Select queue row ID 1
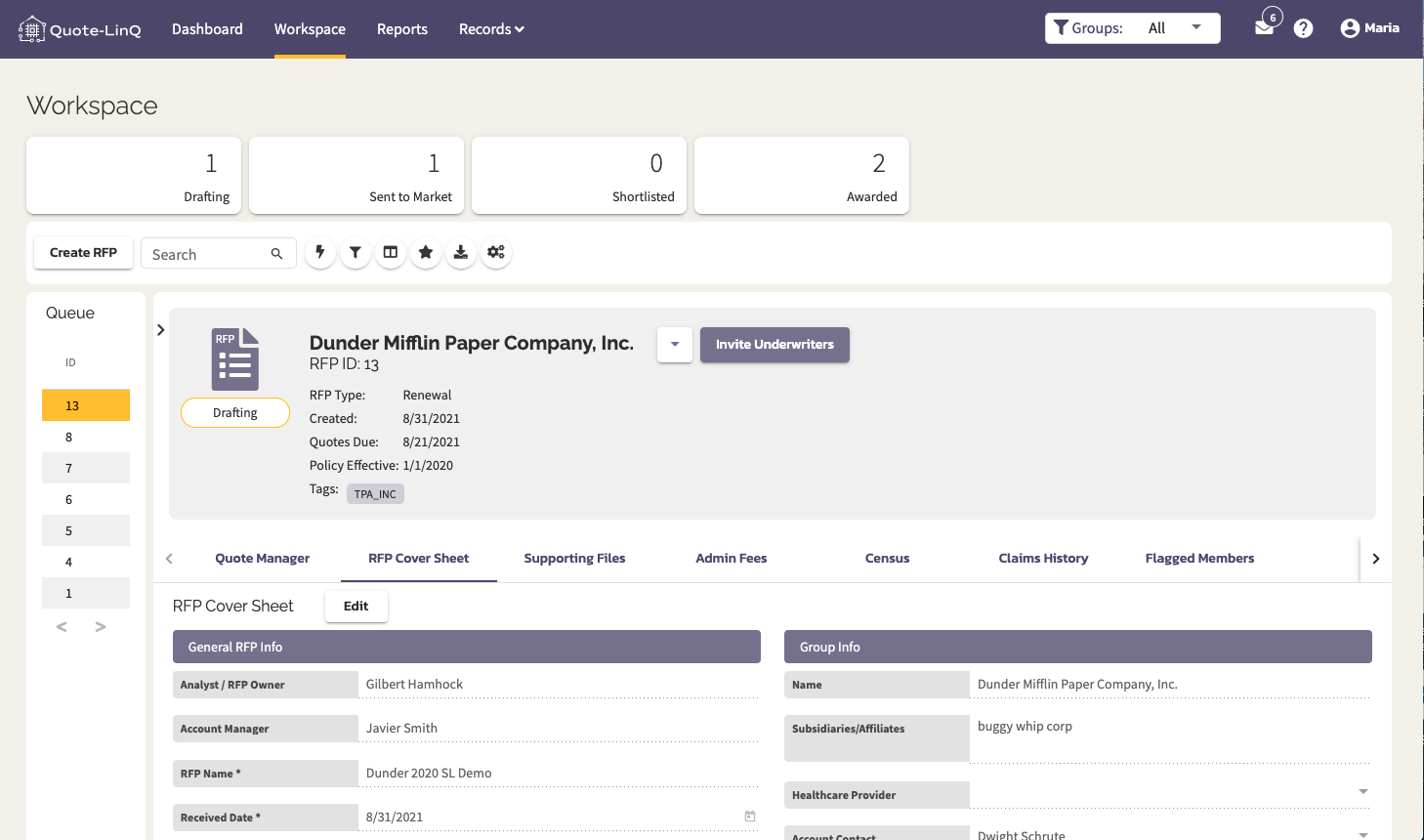The image size is (1424, 840). [x=86, y=593]
